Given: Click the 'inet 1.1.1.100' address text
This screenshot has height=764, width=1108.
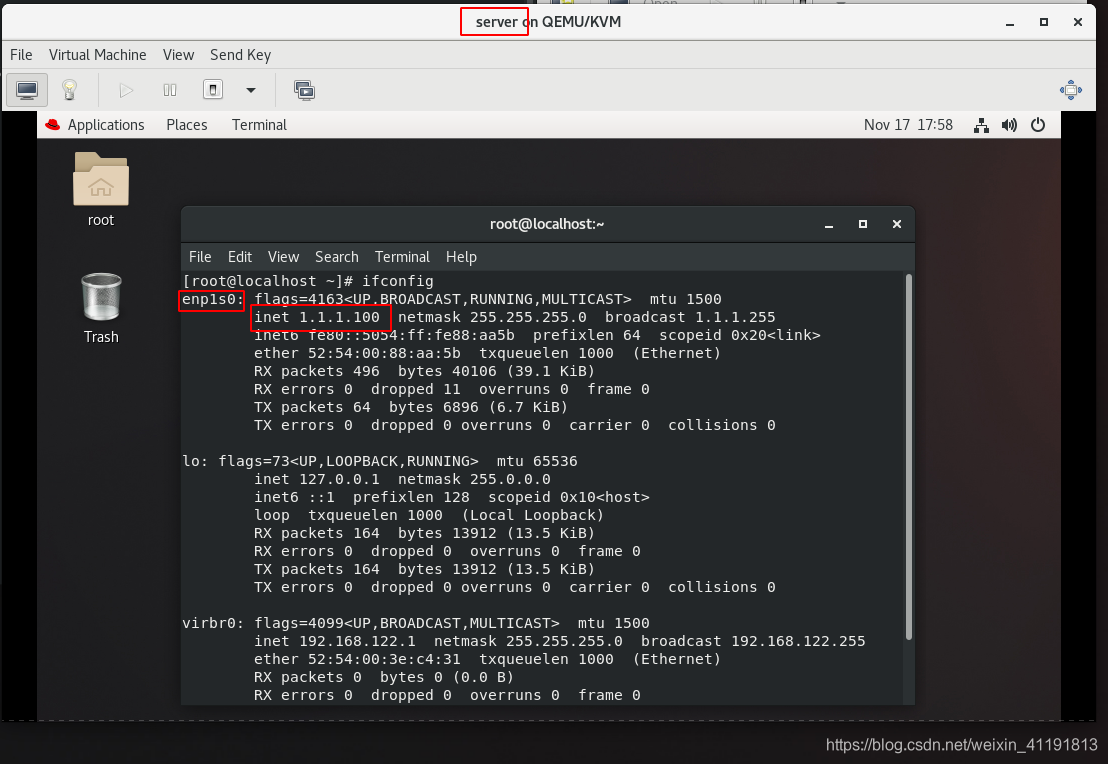Looking at the screenshot, I should pyautogui.click(x=317, y=317).
